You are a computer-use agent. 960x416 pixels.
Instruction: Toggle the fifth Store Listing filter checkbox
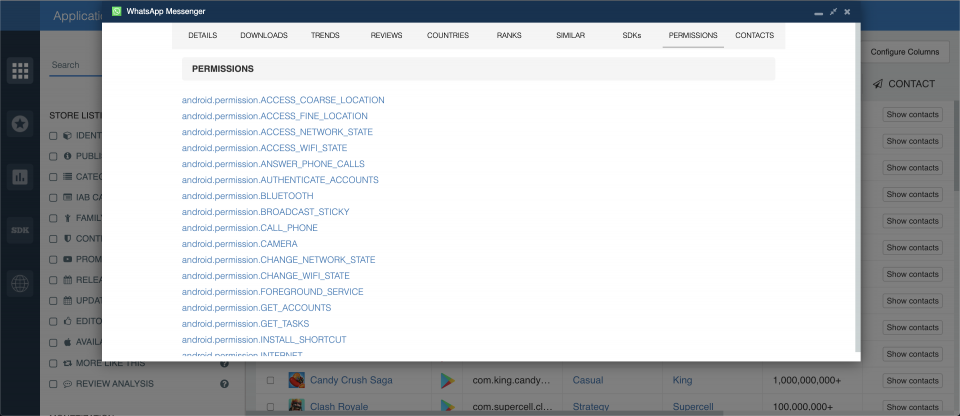[53, 218]
